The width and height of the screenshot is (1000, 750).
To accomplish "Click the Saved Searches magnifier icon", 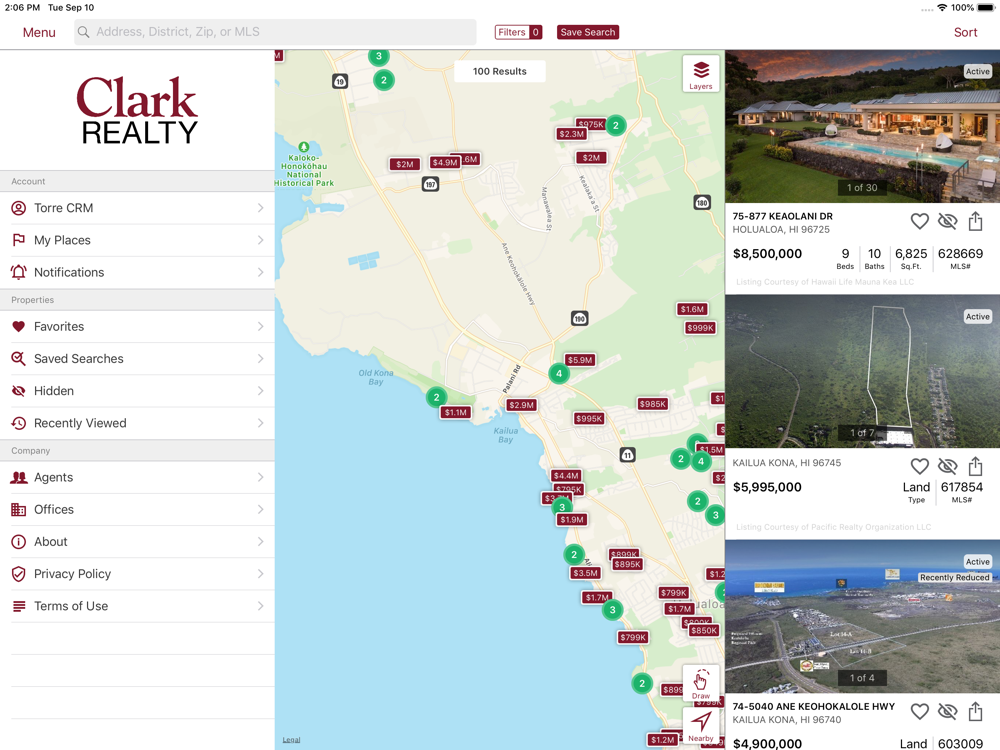I will point(18,358).
